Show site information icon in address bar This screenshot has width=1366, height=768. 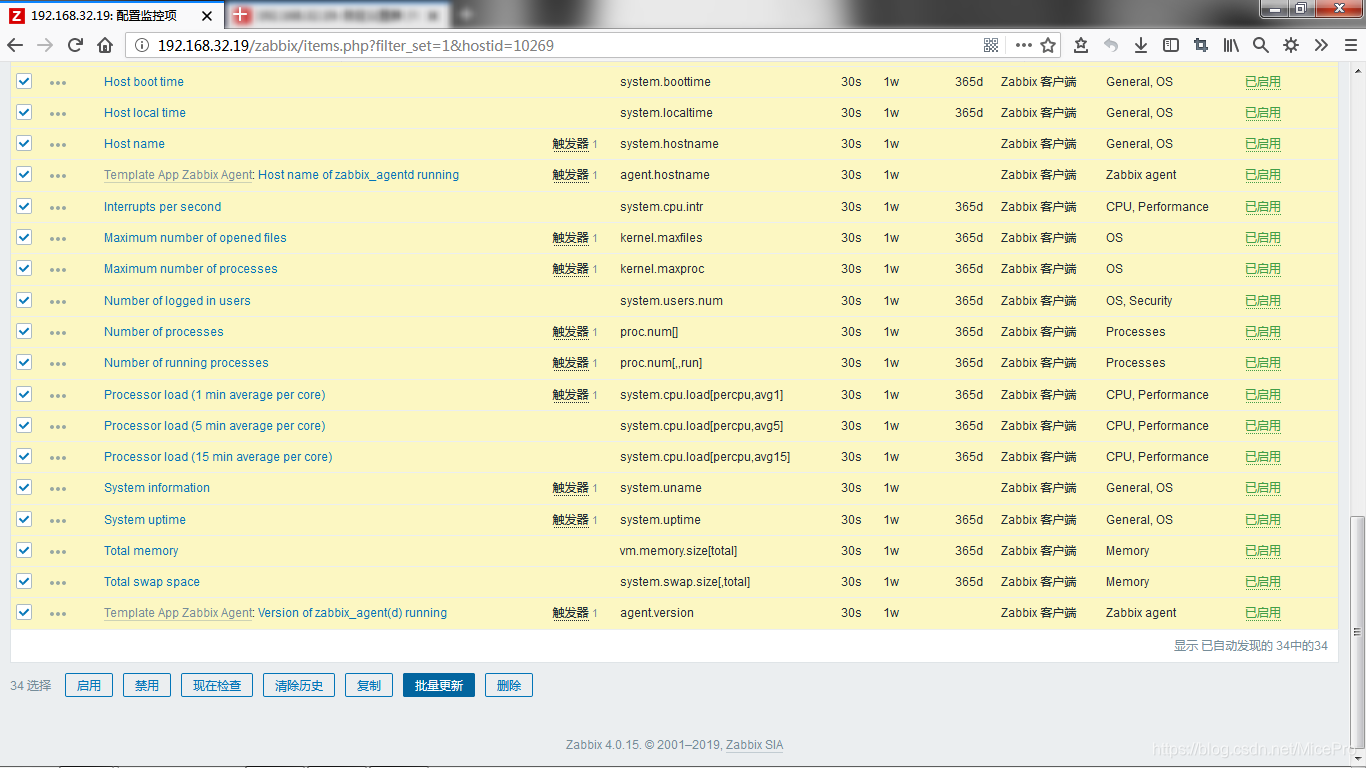142,45
